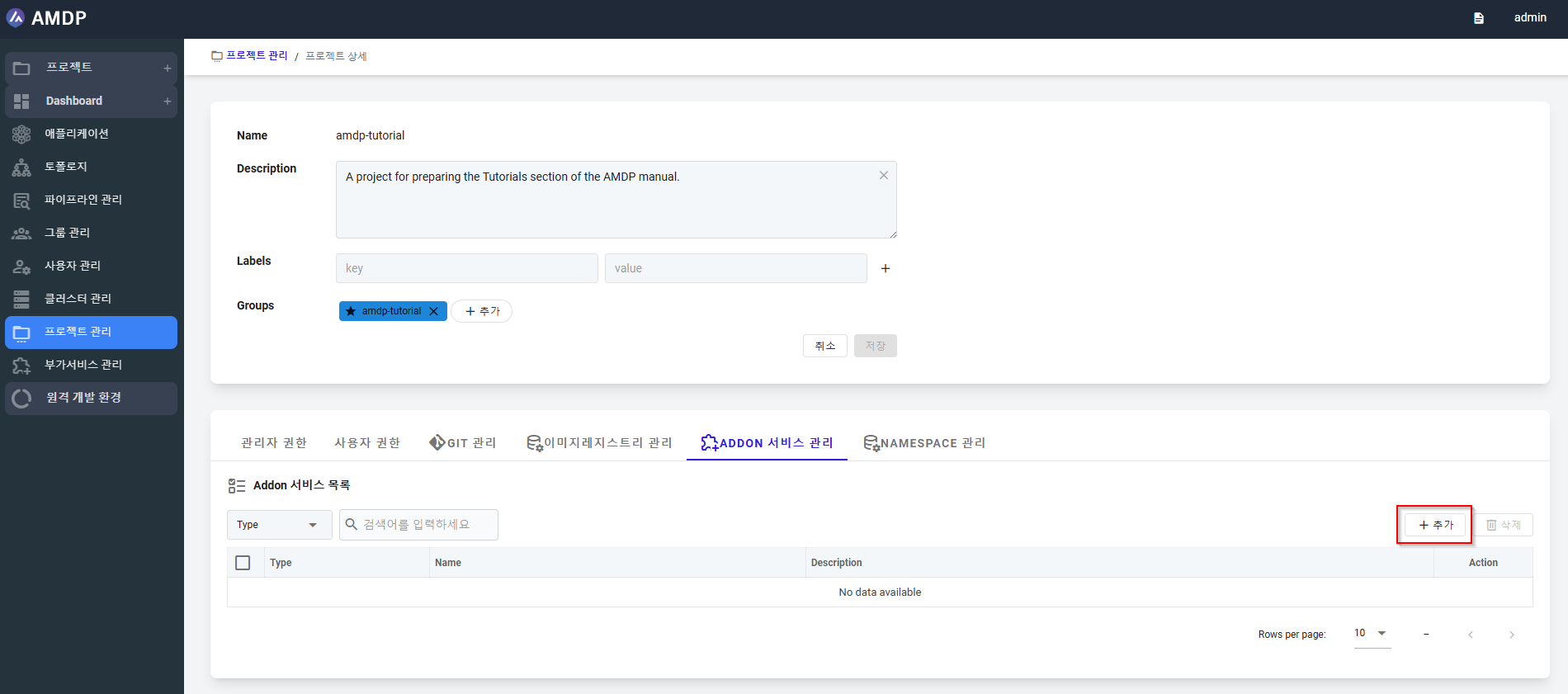This screenshot has height=694, width=1568.
Task: Click the 프로젝트 folder icon in sidebar
Action: pos(21,68)
